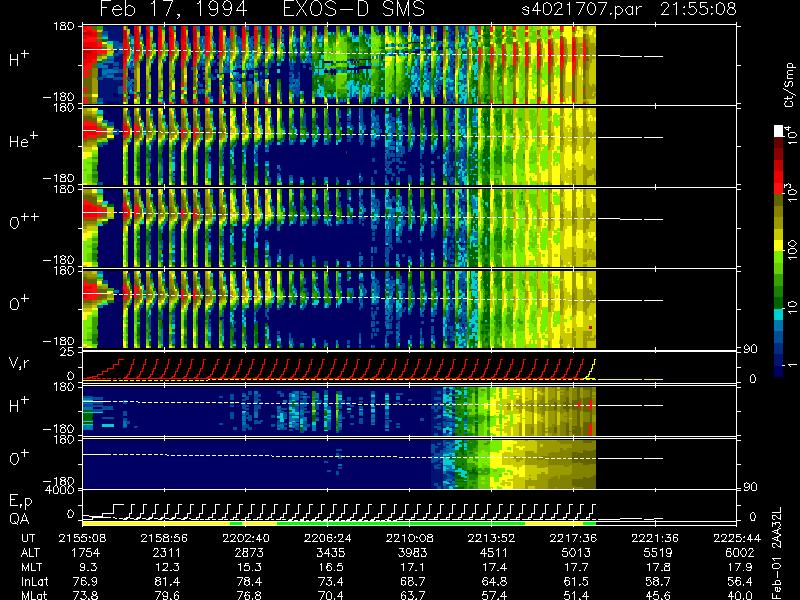Click the MLT value '17.8'

click(658, 567)
